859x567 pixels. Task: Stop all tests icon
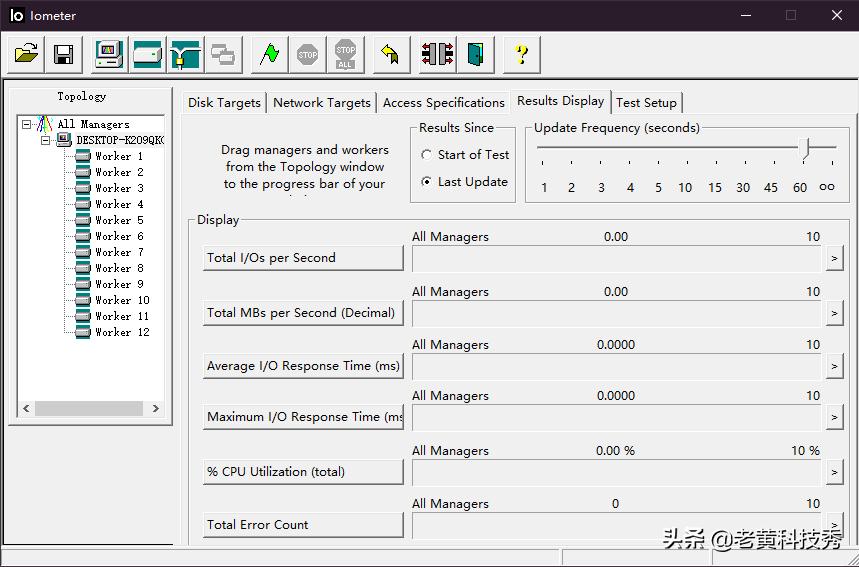345,54
